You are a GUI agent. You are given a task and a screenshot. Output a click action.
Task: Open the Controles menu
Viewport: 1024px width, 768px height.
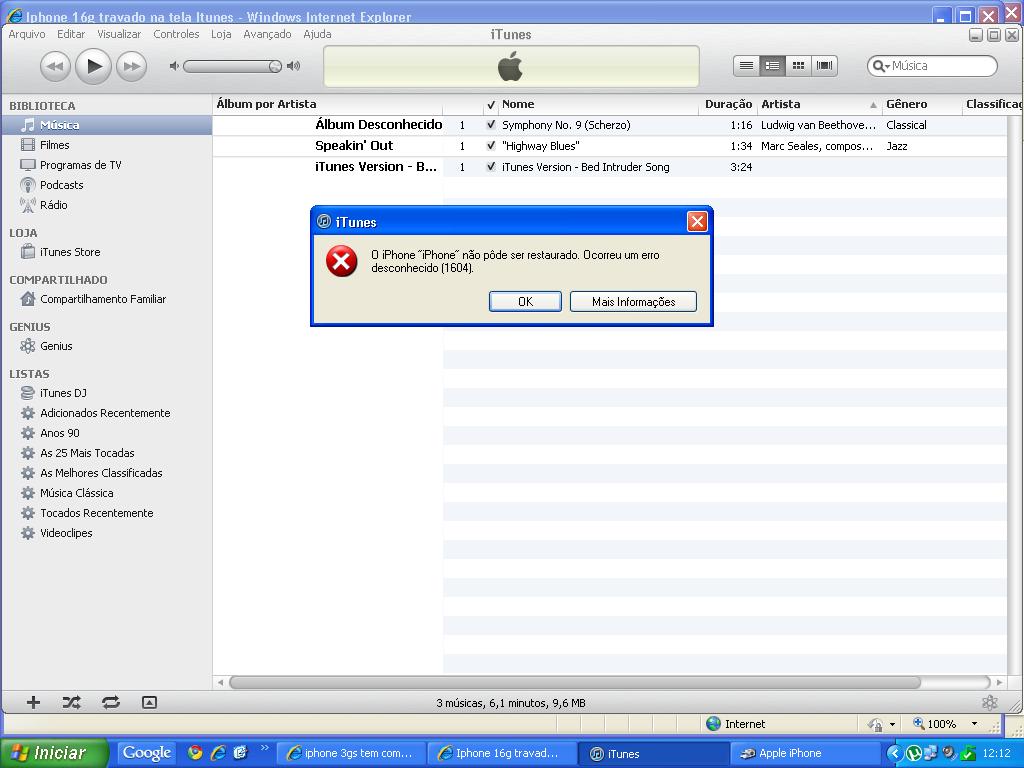(176, 34)
